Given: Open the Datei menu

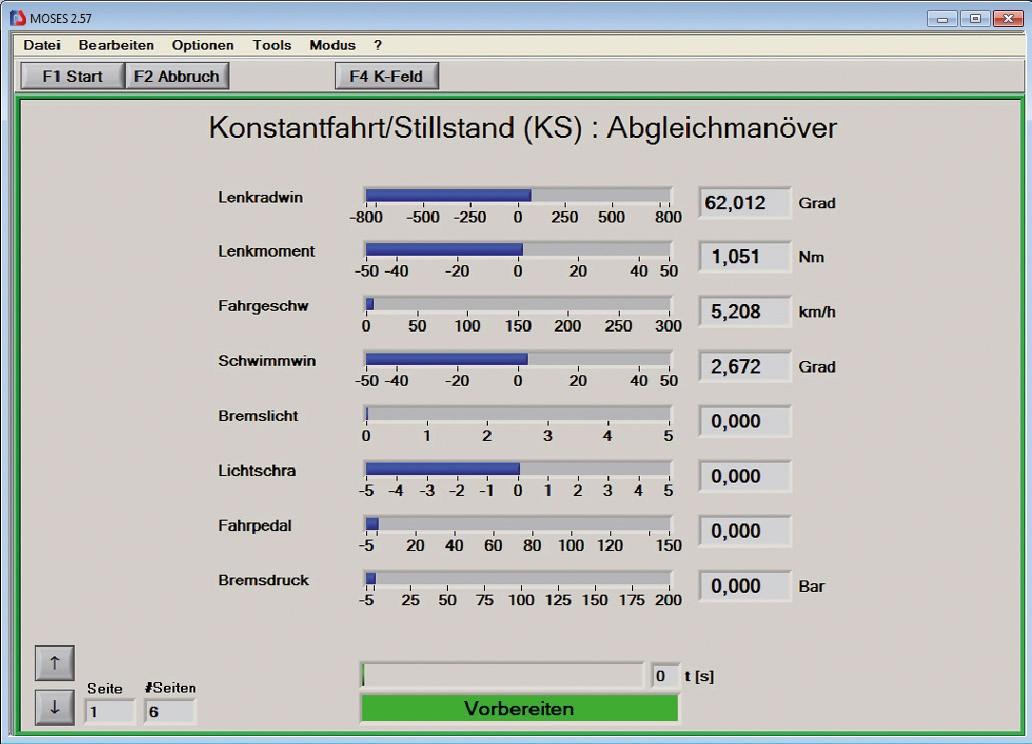Looking at the screenshot, I should (x=42, y=45).
